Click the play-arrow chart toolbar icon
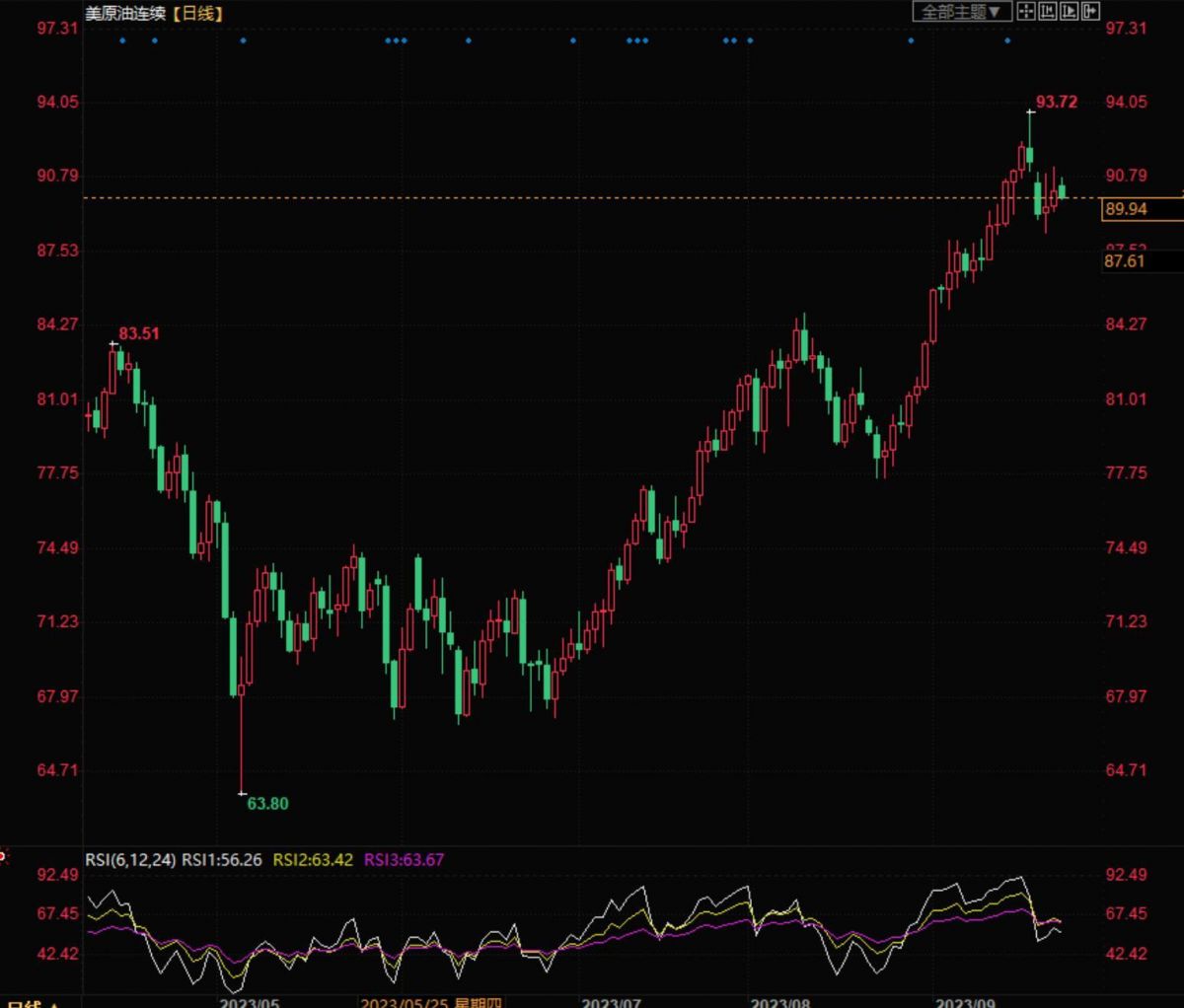 (1069, 12)
